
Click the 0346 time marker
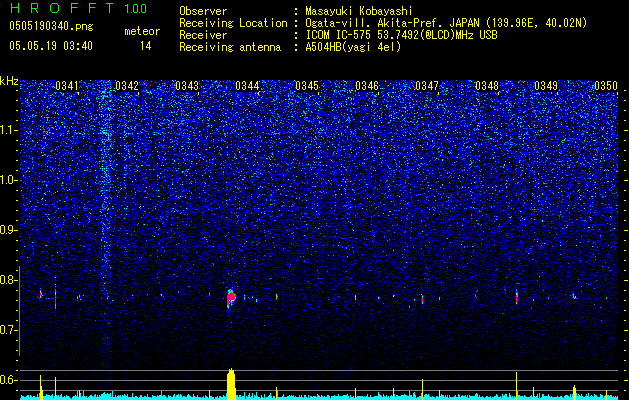(x=367, y=86)
